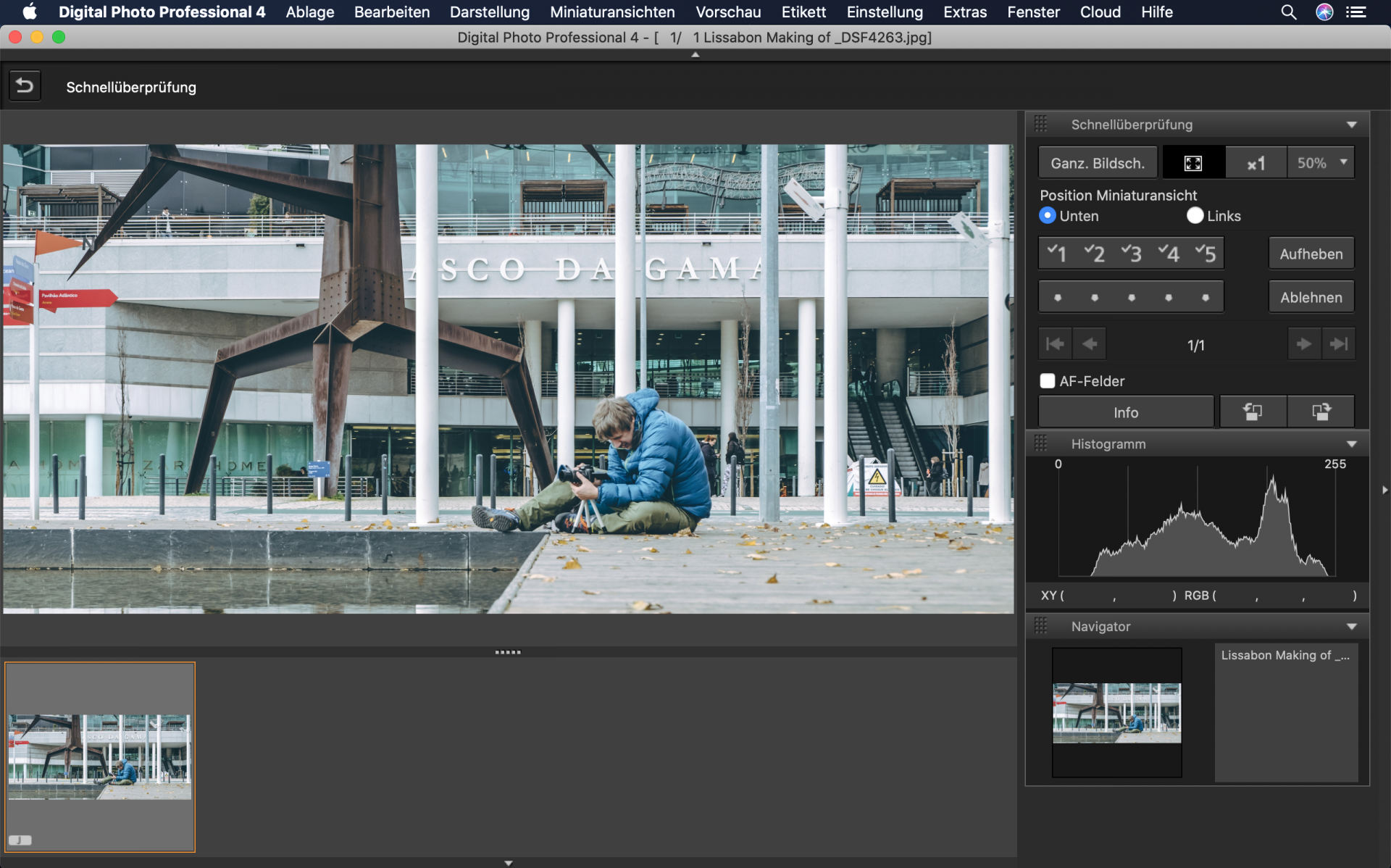
Task: Click the Info button
Action: point(1126,412)
